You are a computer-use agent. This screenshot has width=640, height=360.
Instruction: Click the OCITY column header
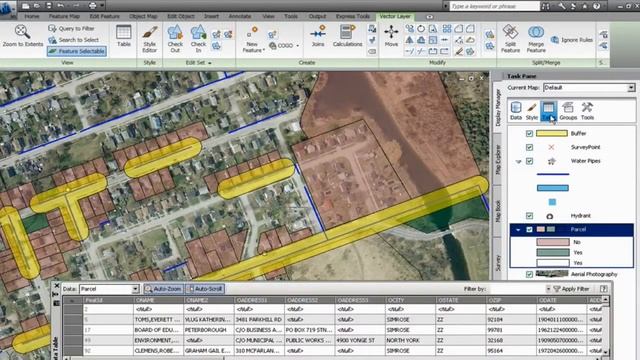point(410,300)
